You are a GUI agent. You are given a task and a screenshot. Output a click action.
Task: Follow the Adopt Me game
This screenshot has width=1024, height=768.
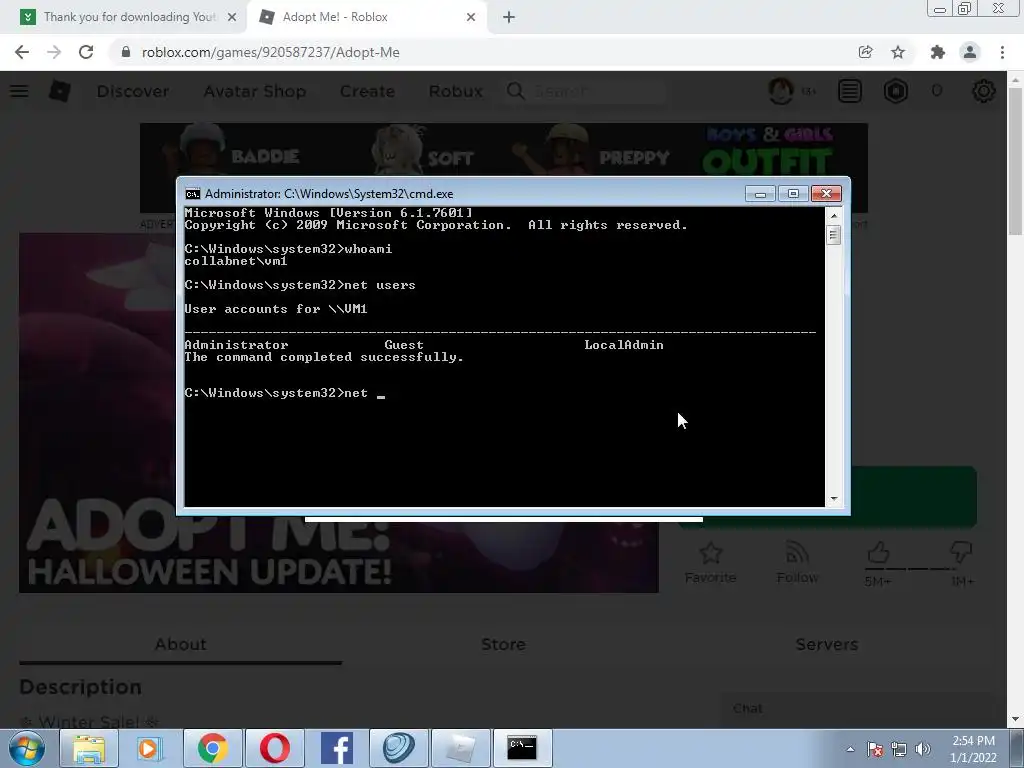point(797,562)
